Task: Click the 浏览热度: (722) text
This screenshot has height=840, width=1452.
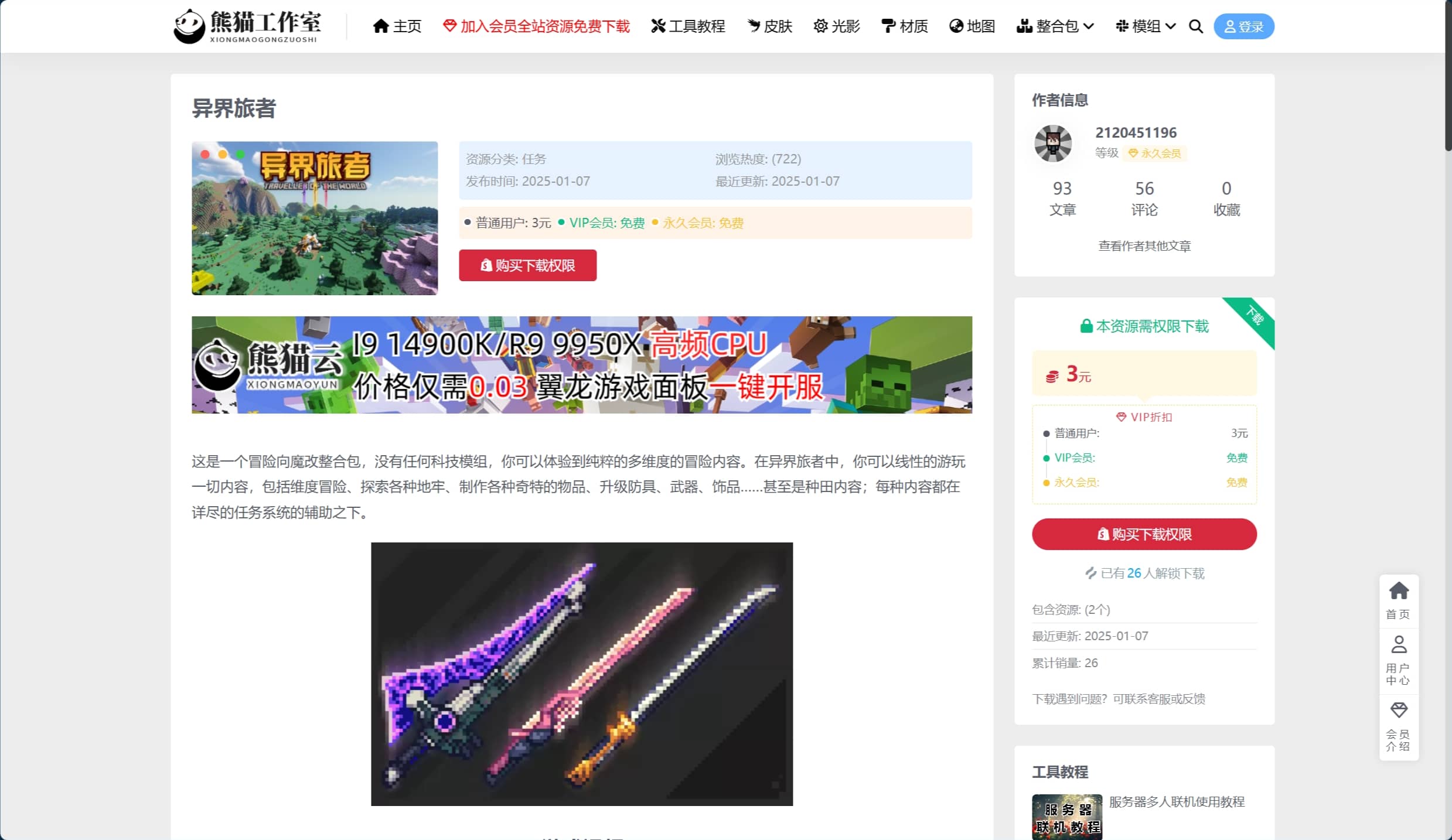Action: 758,159
